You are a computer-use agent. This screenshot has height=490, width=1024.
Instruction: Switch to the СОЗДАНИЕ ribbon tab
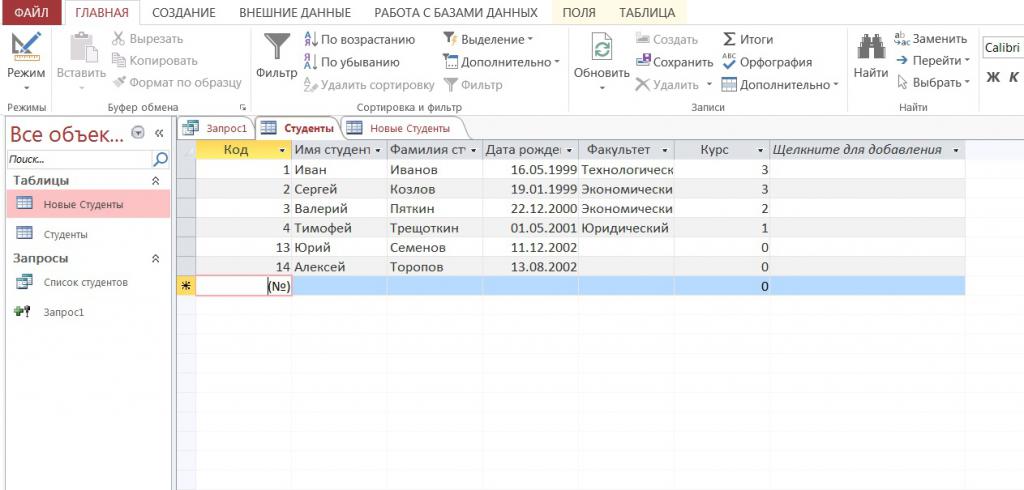click(184, 12)
